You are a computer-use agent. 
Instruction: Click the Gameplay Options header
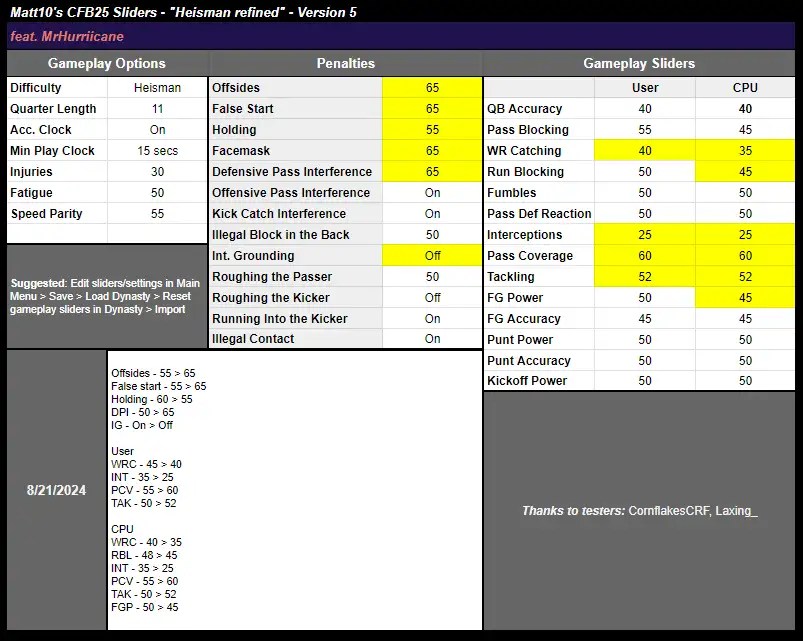[x=107, y=63]
